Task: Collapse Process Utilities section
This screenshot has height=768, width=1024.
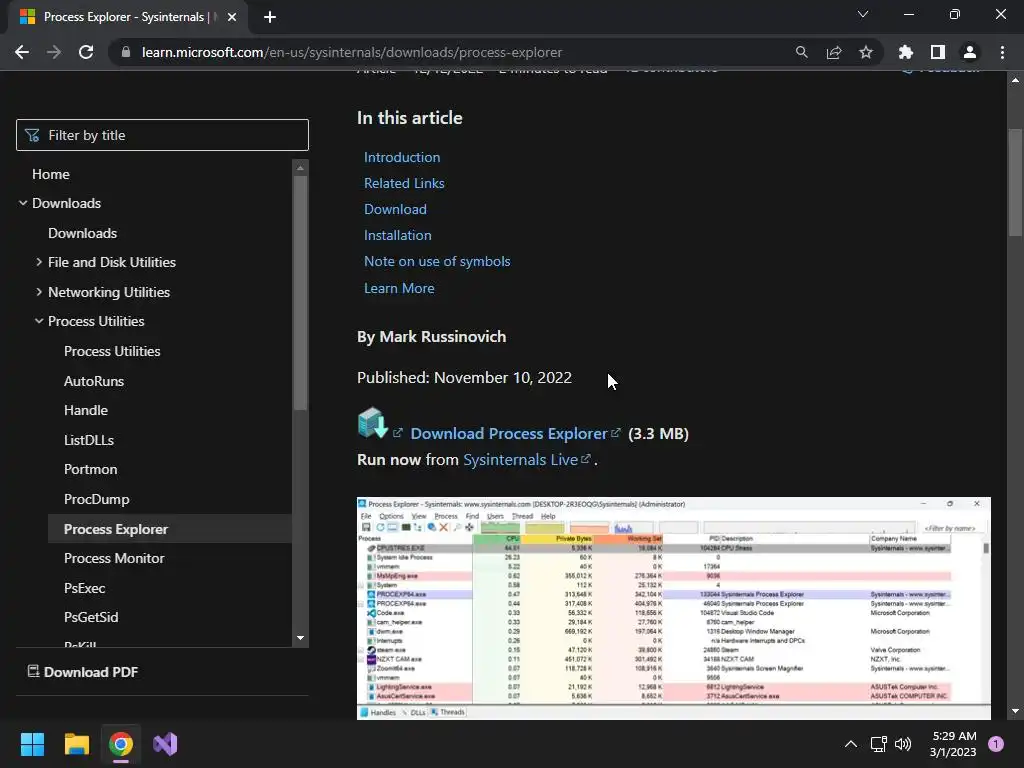Action: click(39, 321)
